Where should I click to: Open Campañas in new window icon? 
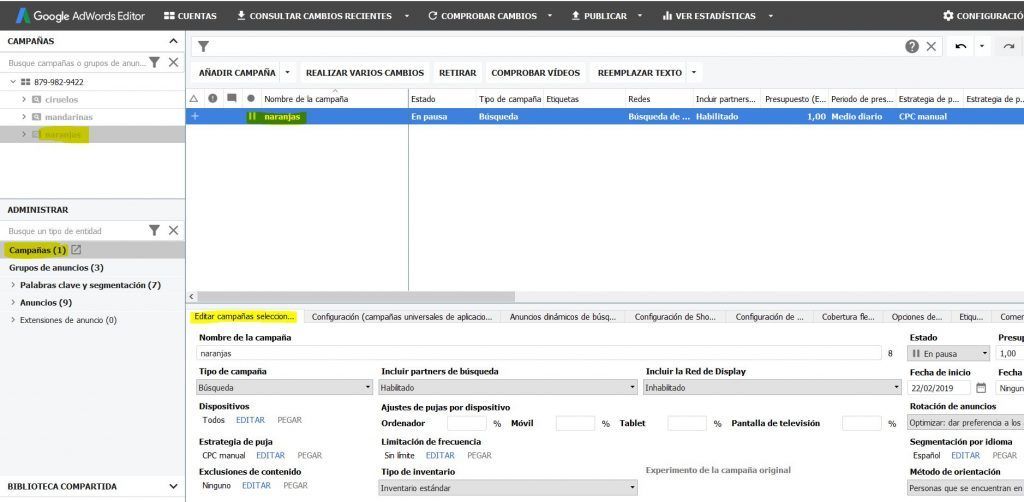(x=76, y=250)
